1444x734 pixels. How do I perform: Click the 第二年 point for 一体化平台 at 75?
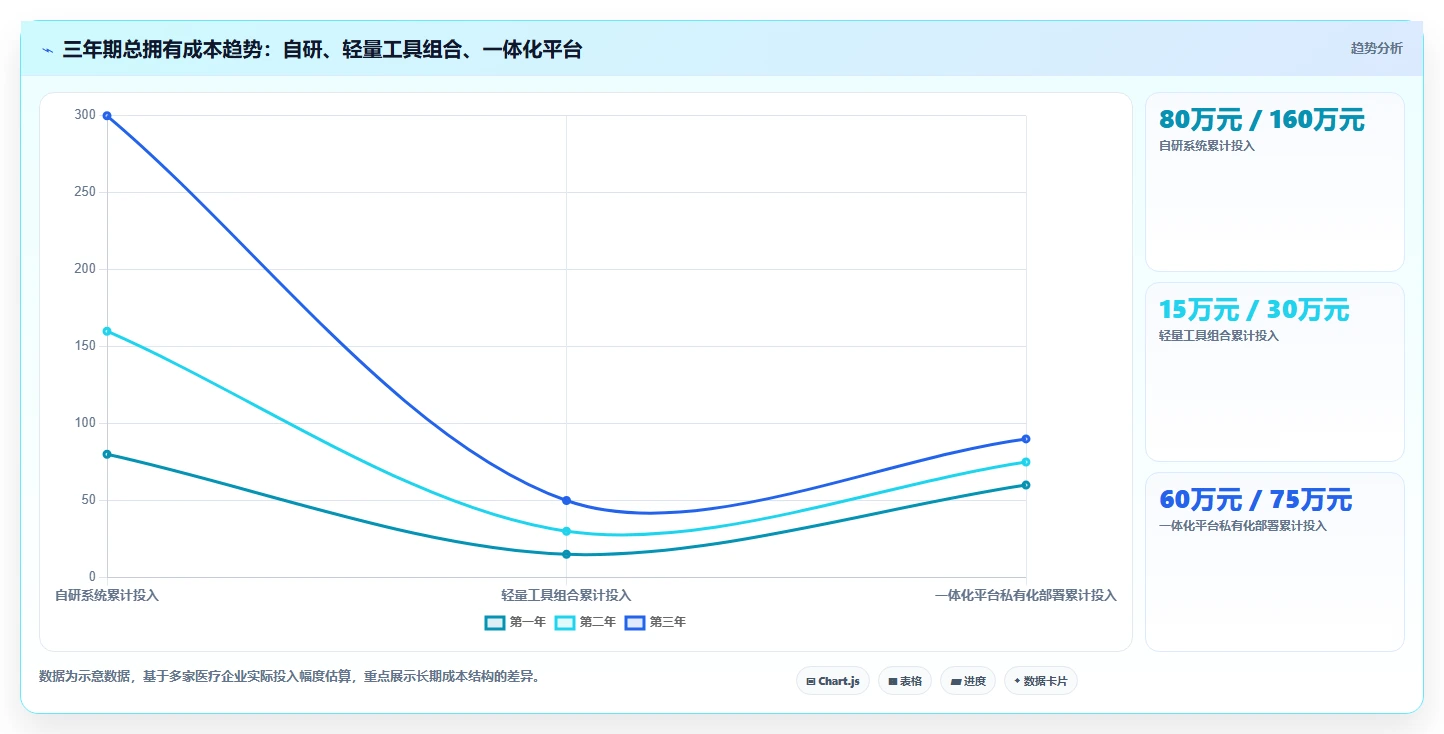pos(1026,462)
